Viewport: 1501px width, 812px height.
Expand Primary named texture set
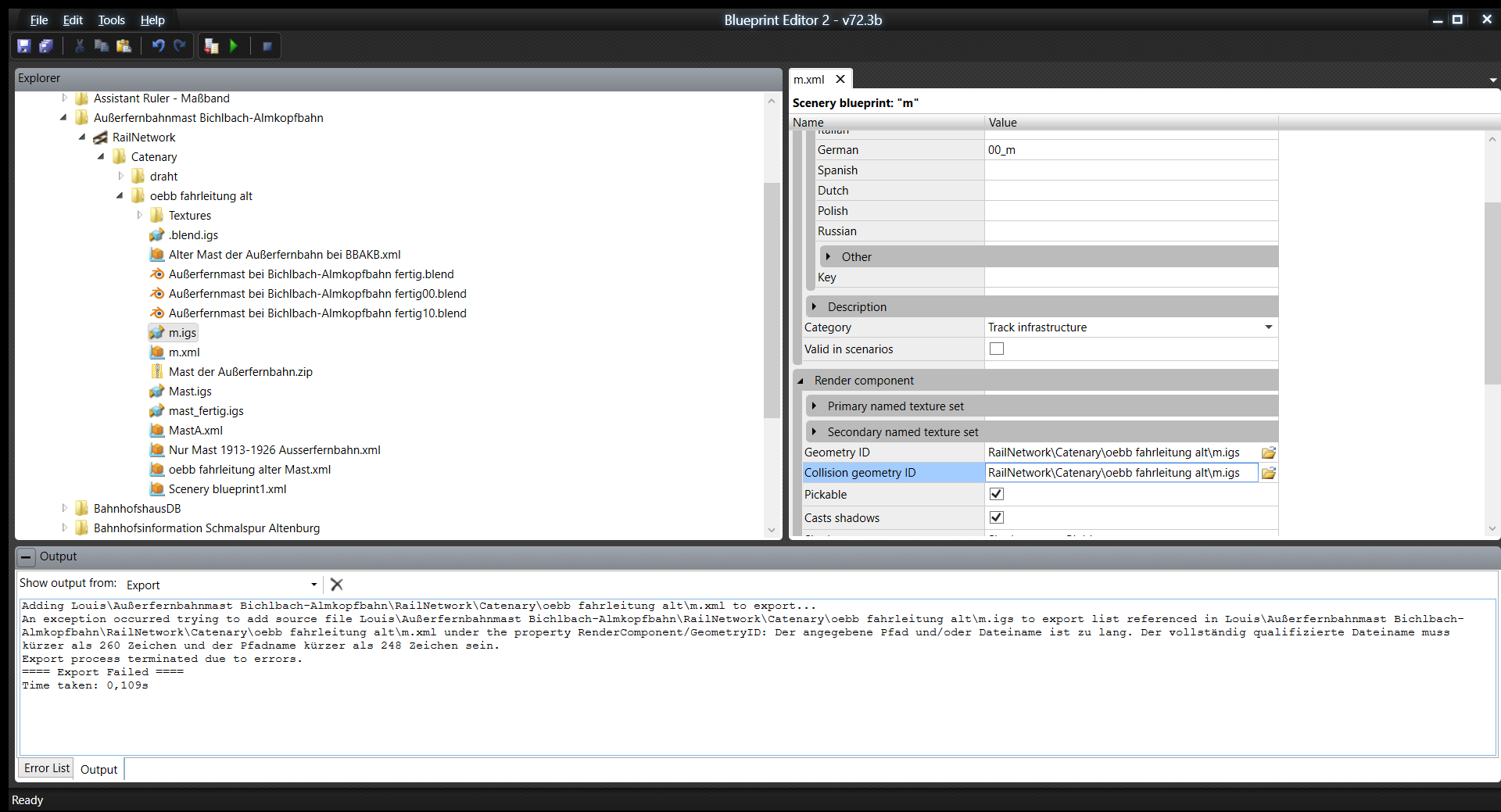[814, 406]
